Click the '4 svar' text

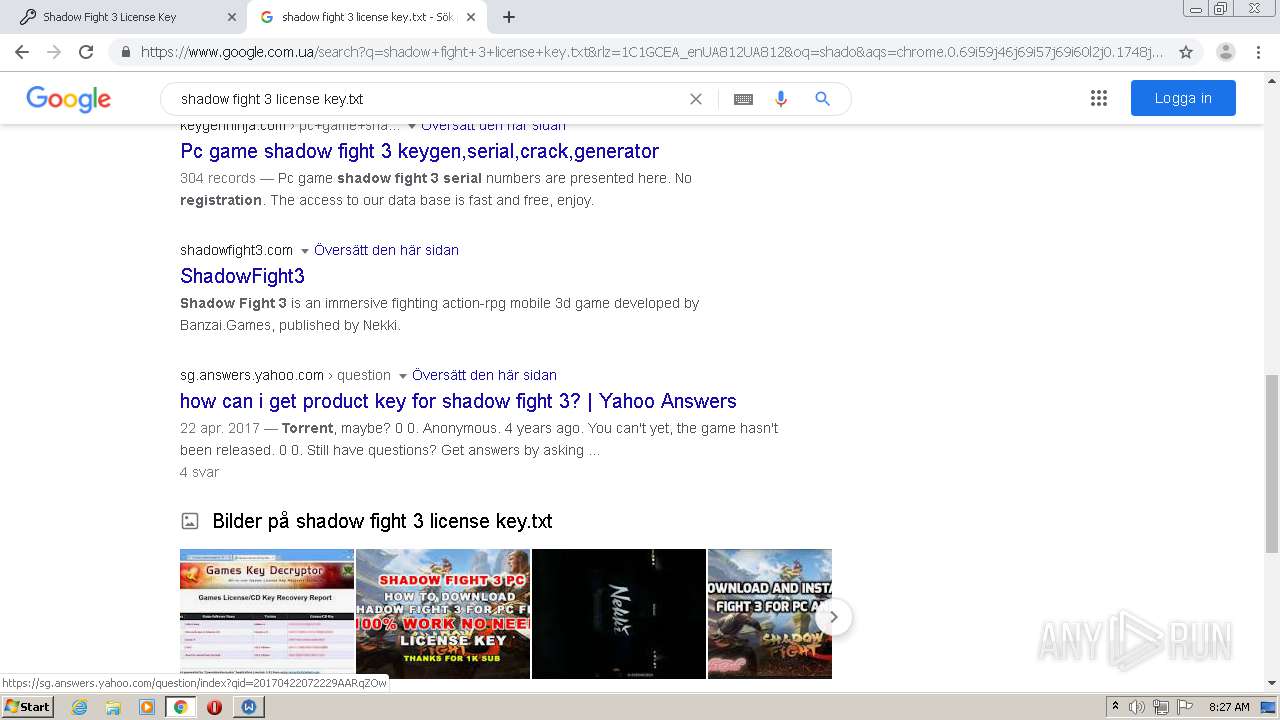tap(199, 472)
